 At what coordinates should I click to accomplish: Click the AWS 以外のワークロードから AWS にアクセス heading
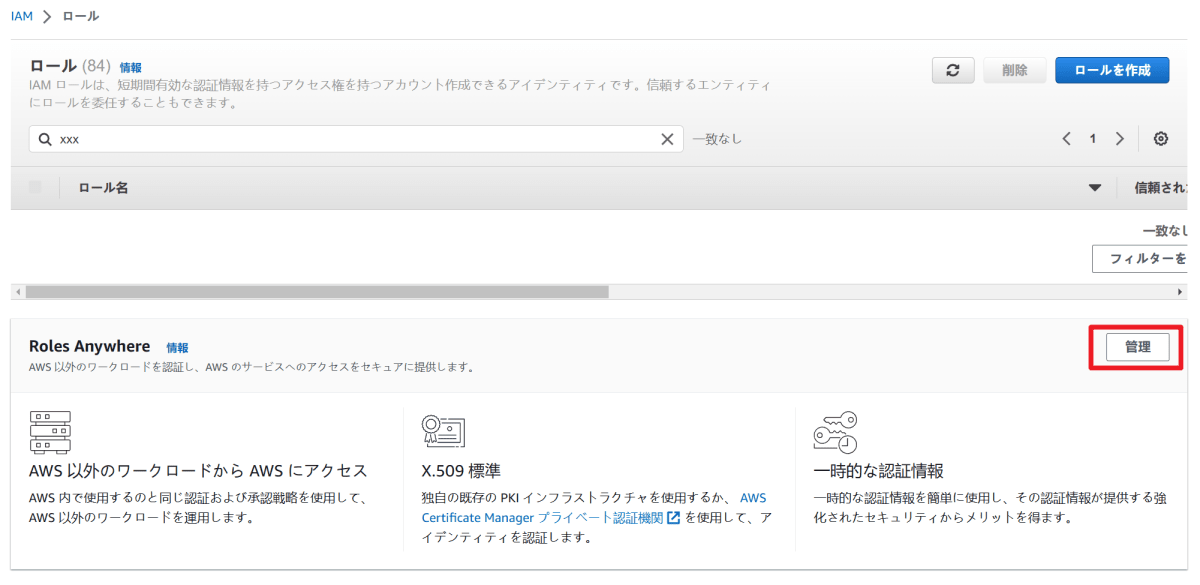pos(199,471)
